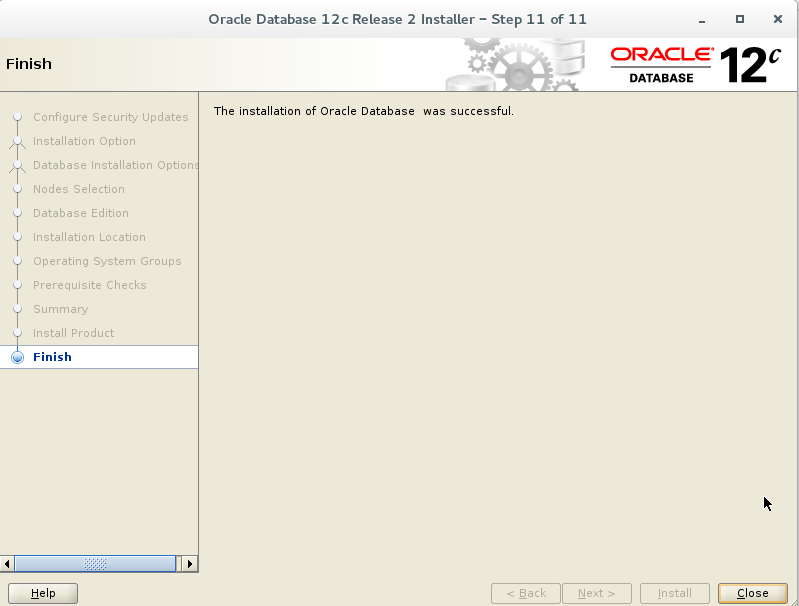799x606 pixels.
Task: Click the Install Product step bullet icon
Action: coord(17,333)
